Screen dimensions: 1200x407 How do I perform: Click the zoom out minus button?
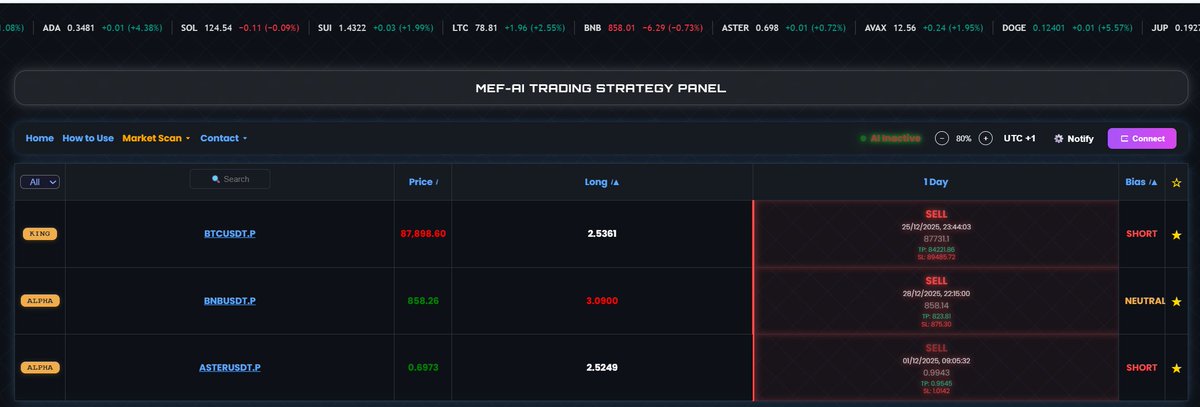point(942,138)
